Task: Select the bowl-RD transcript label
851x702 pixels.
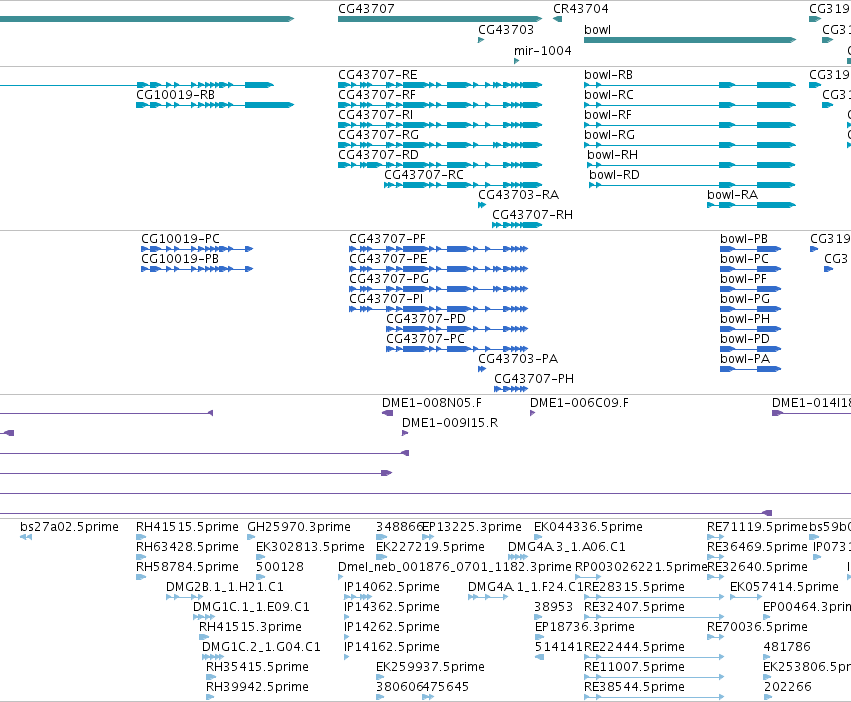Action: pos(614,175)
